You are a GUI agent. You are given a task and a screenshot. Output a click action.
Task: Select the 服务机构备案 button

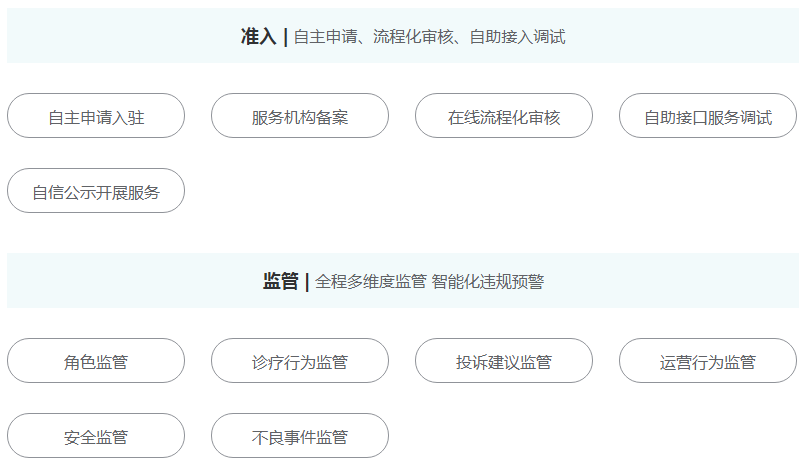(300, 115)
